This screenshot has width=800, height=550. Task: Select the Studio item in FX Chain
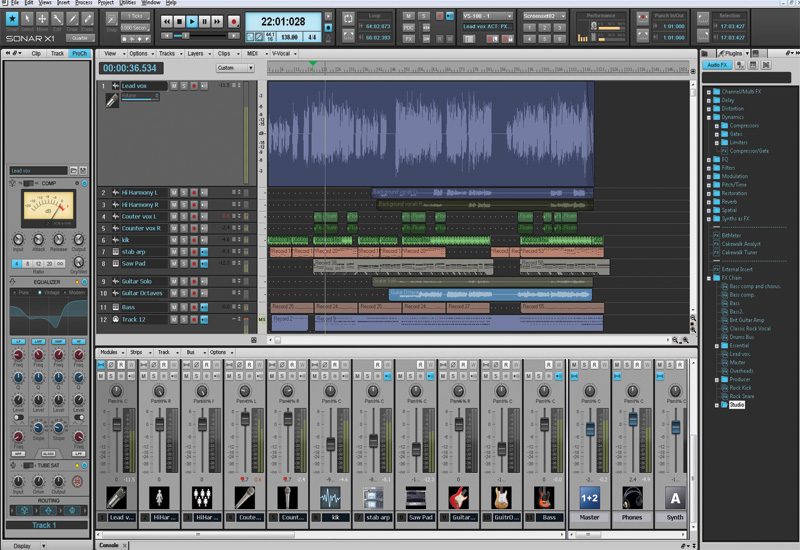(737, 405)
